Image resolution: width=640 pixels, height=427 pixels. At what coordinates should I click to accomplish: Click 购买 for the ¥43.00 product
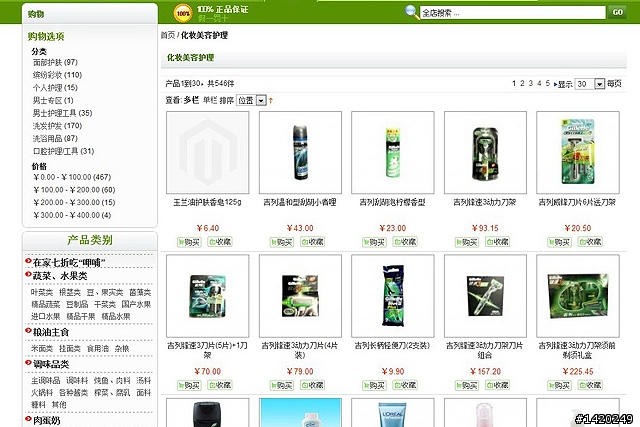pyautogui.click(x=282, y=242)
